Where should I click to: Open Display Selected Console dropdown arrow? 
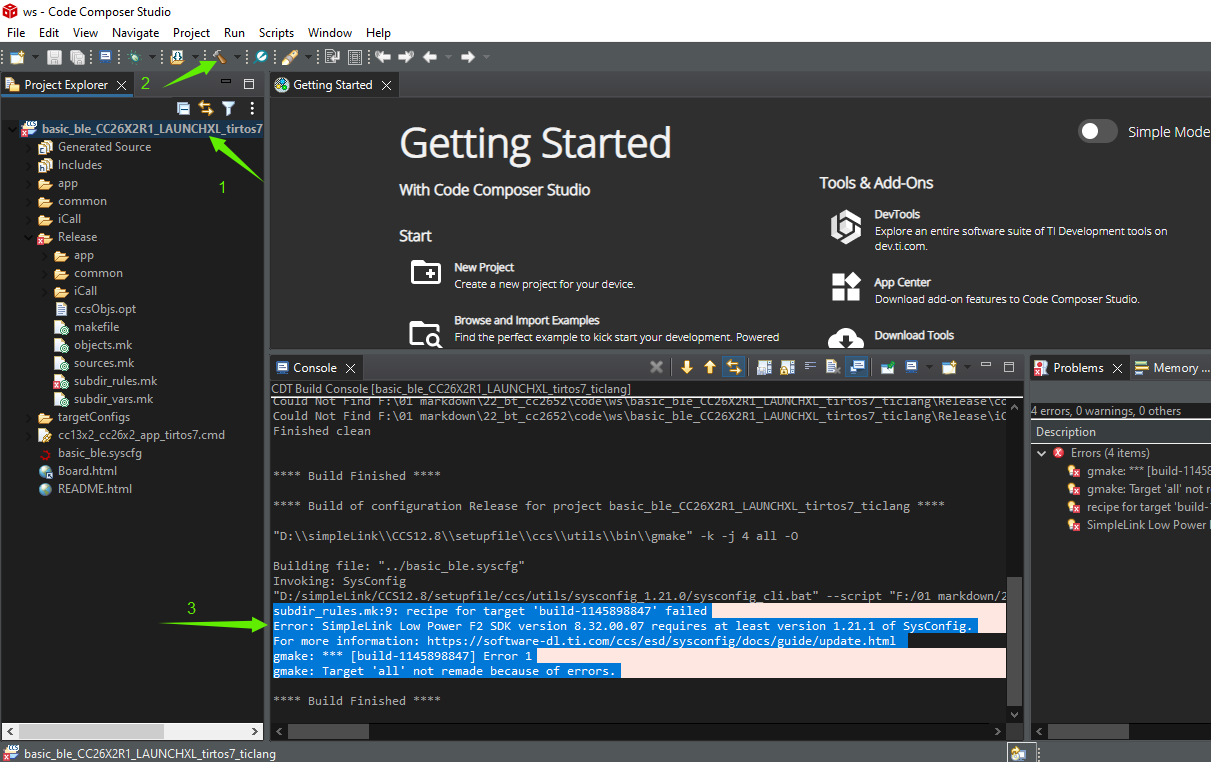(929, 367)
